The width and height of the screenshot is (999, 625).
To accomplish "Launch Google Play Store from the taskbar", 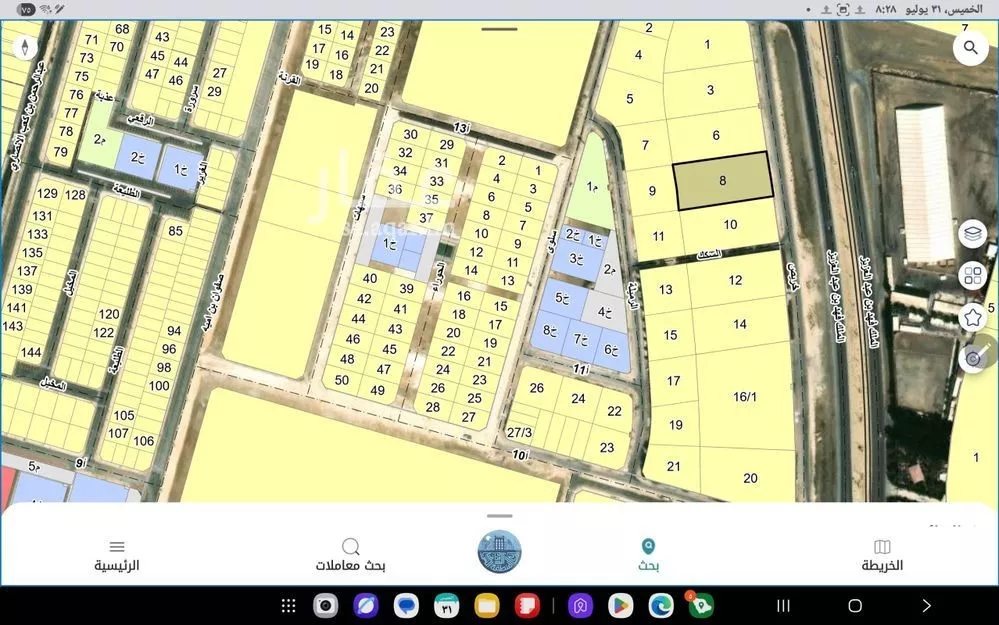I will pos(620,605).
